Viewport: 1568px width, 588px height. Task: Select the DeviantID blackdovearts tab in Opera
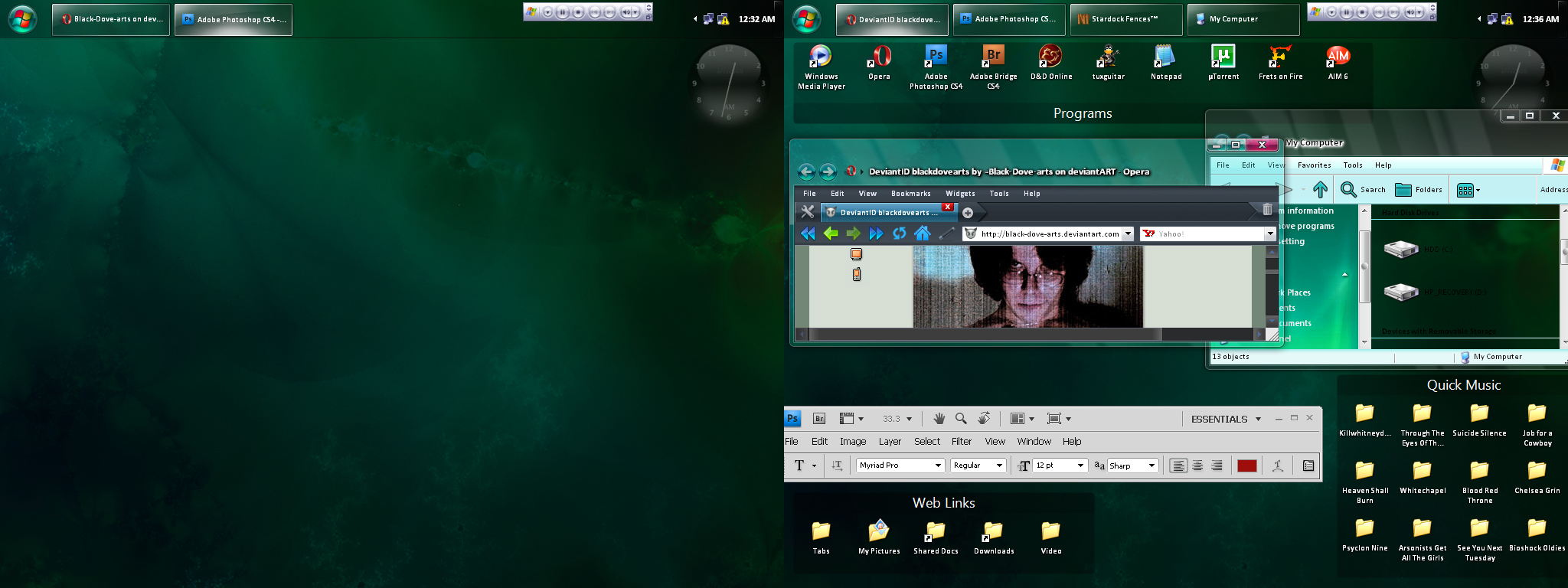(x=888, y=212)
